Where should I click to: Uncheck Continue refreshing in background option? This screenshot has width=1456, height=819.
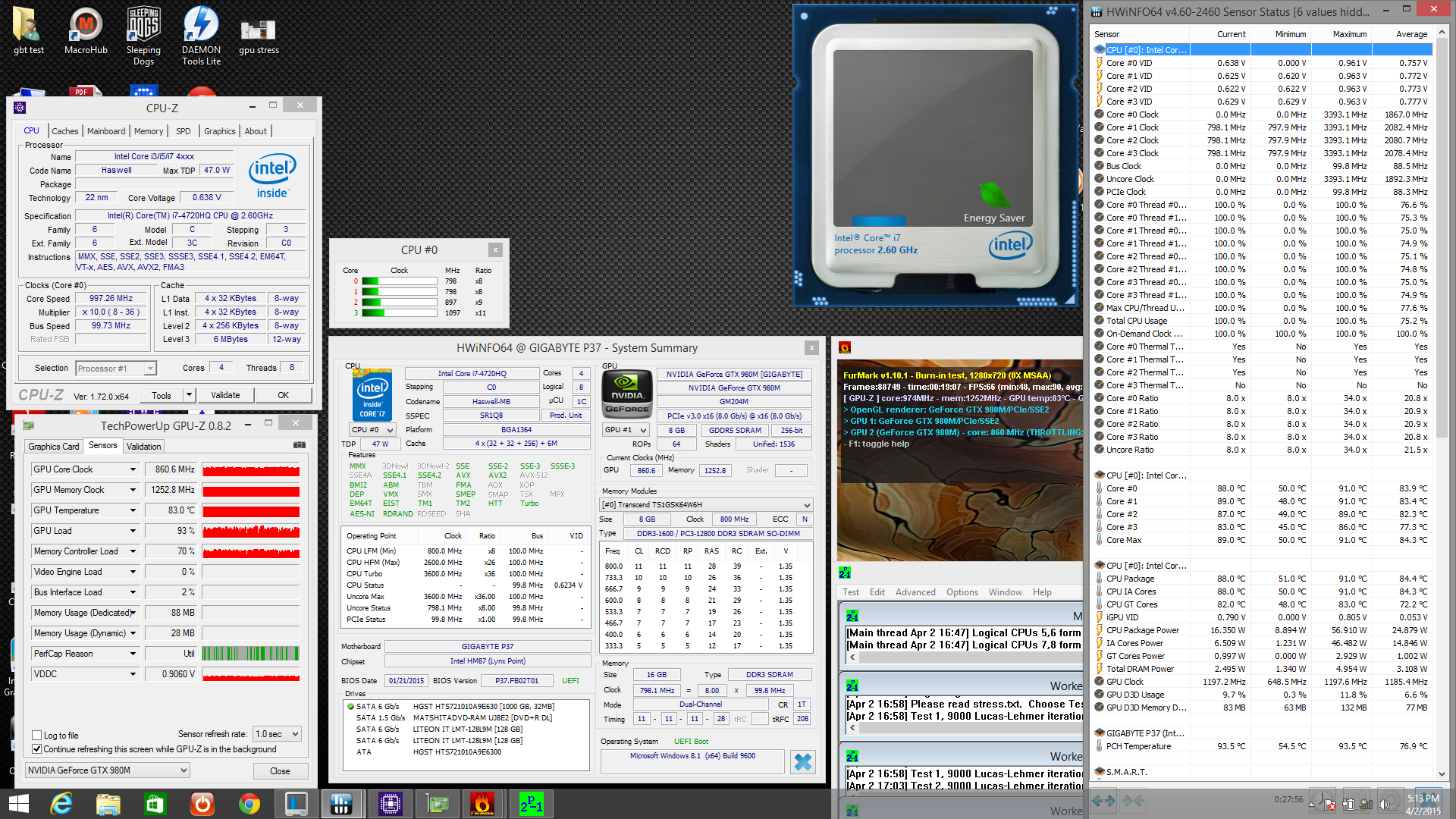pyautogui.click(x=36, y=748)
